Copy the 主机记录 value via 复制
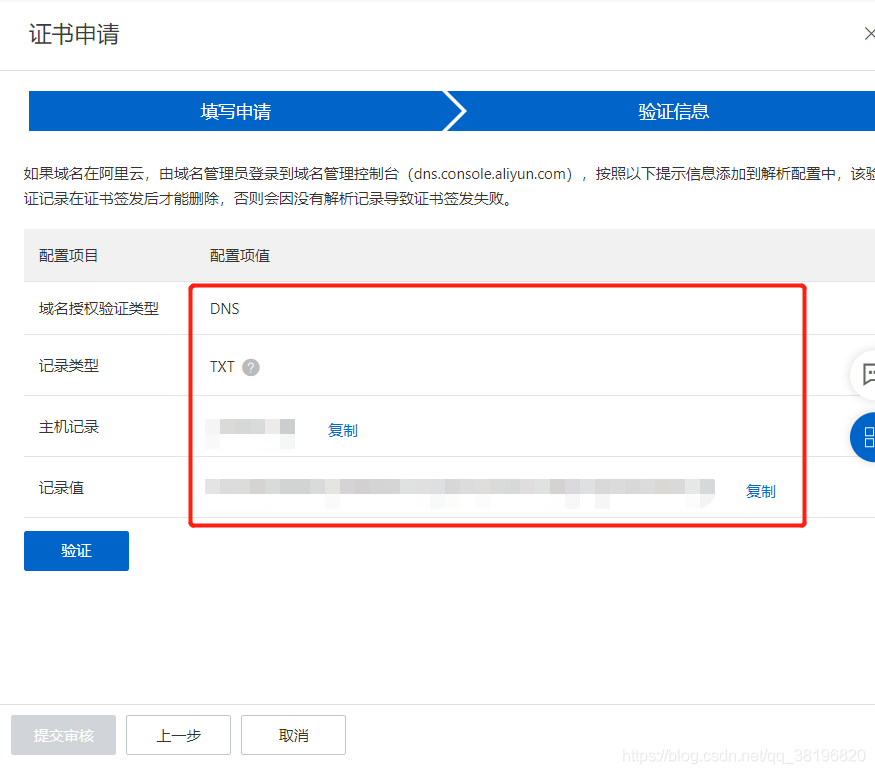 tap(342, 430)
